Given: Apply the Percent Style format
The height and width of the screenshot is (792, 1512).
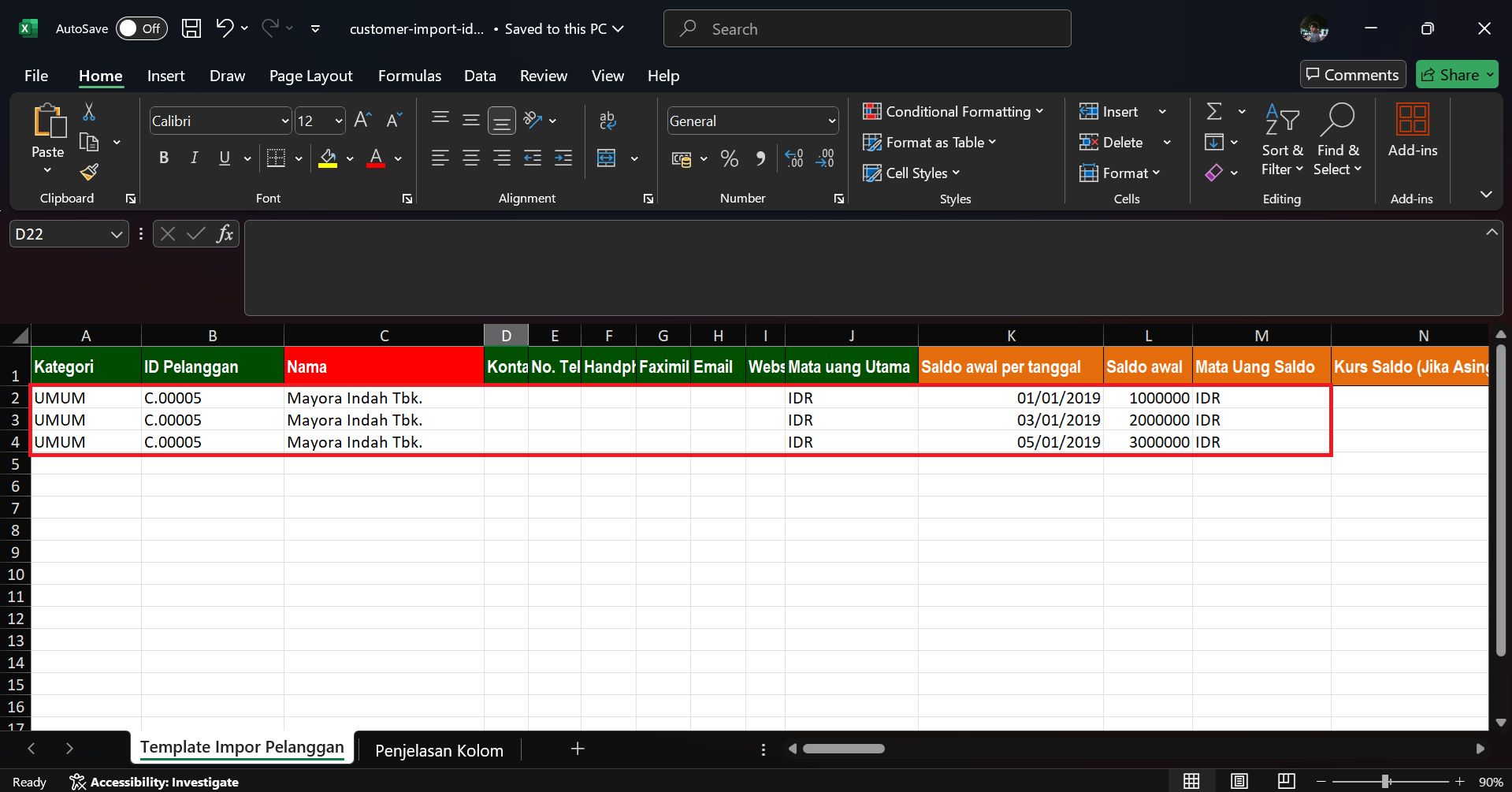Looking at the screenshot, I should [x=729, y=159].
